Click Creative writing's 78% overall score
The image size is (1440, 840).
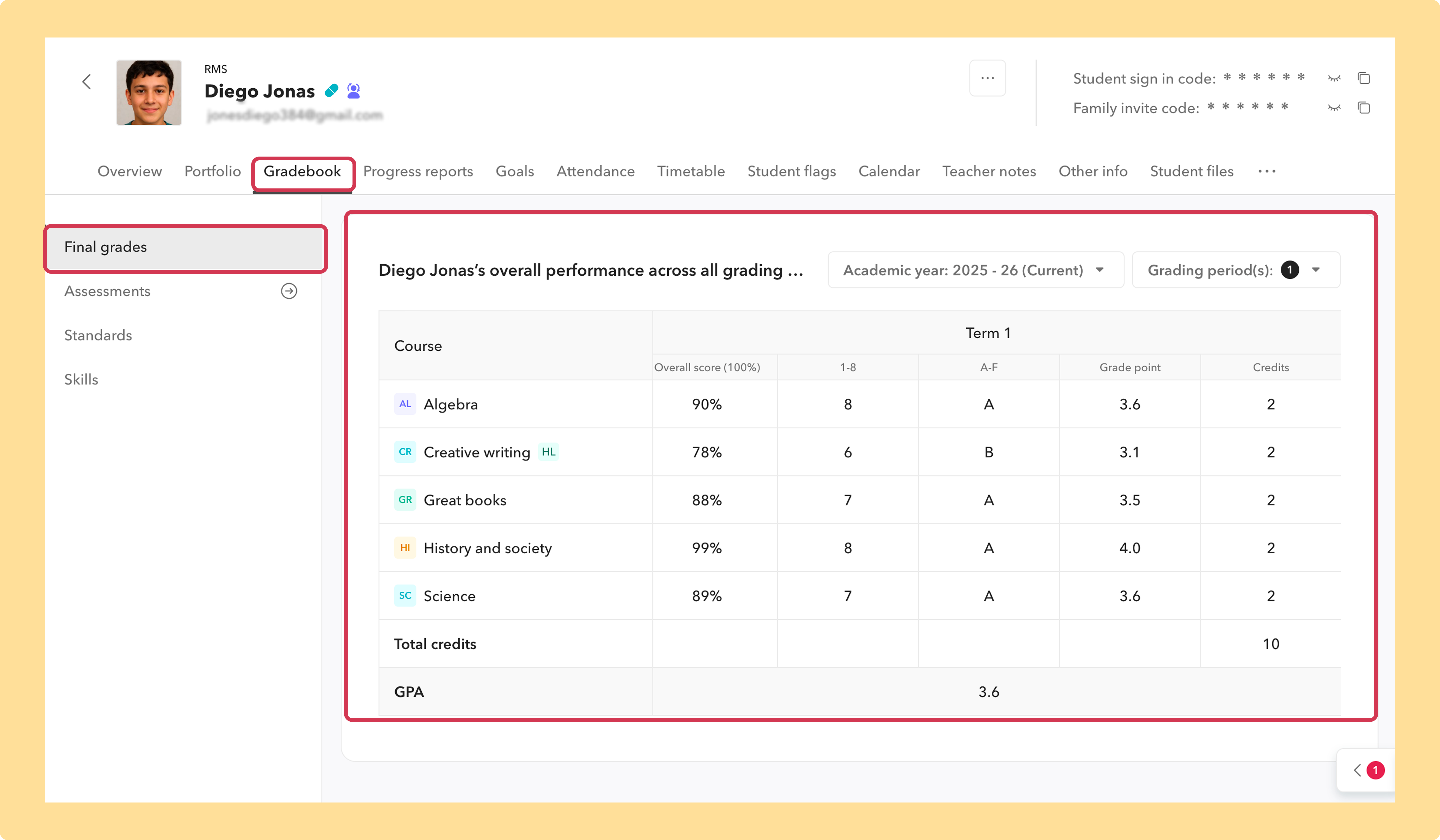click(x=707, y=453)
